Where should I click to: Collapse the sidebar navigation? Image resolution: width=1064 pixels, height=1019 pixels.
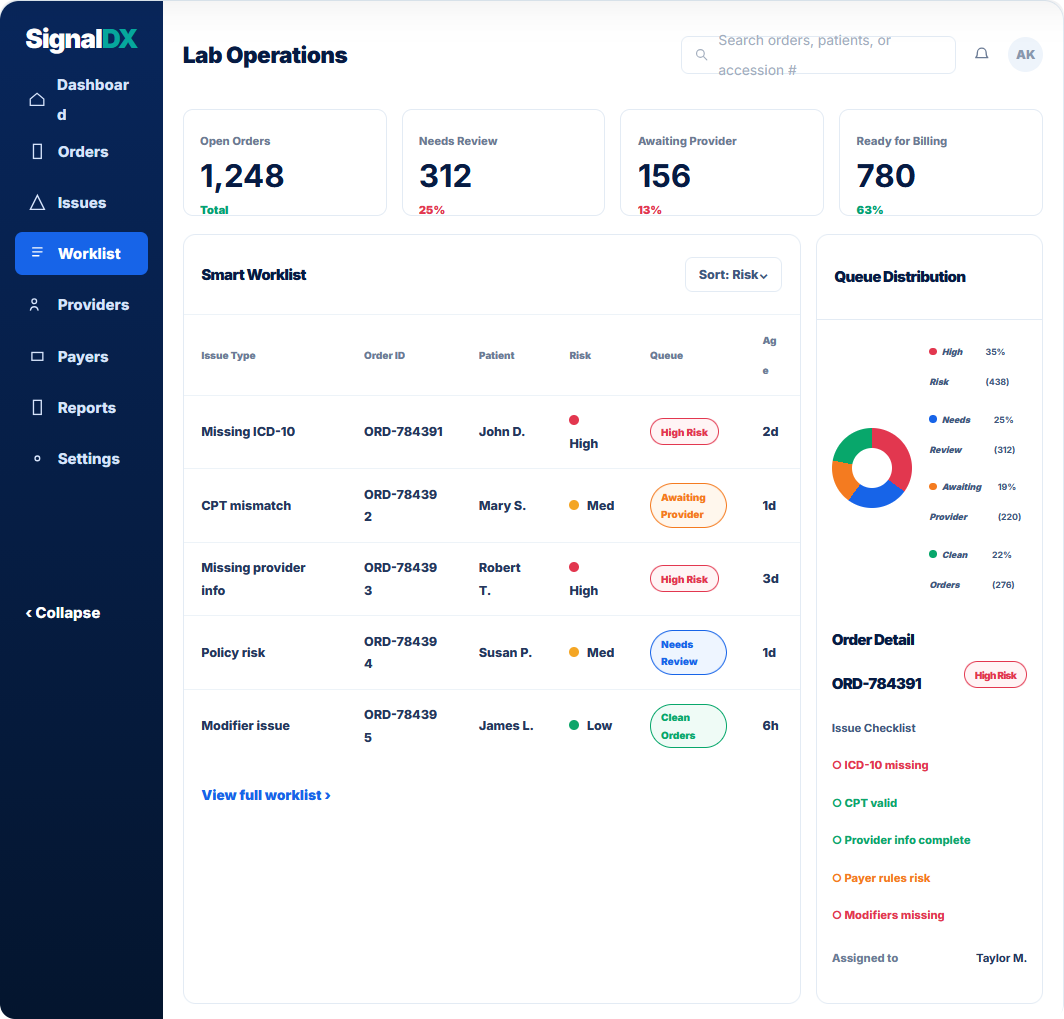click(62, 613)
